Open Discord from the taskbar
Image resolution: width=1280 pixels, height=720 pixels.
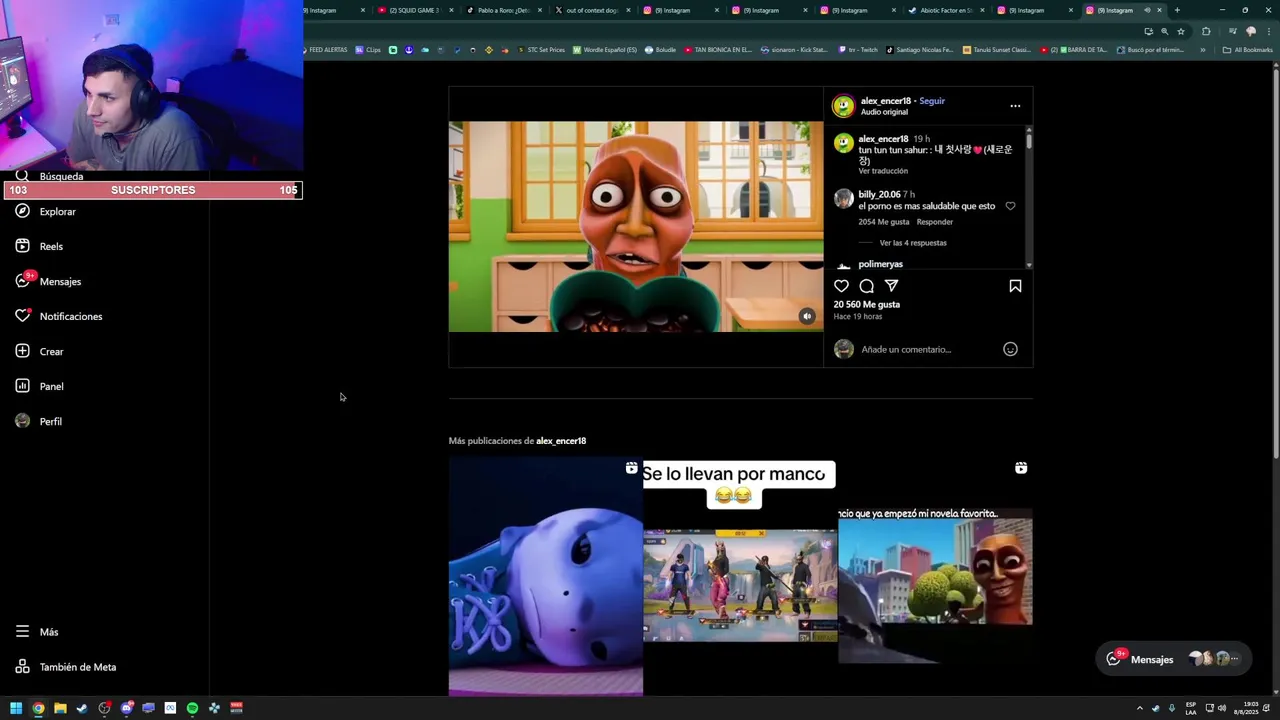(x=126, y=708)
